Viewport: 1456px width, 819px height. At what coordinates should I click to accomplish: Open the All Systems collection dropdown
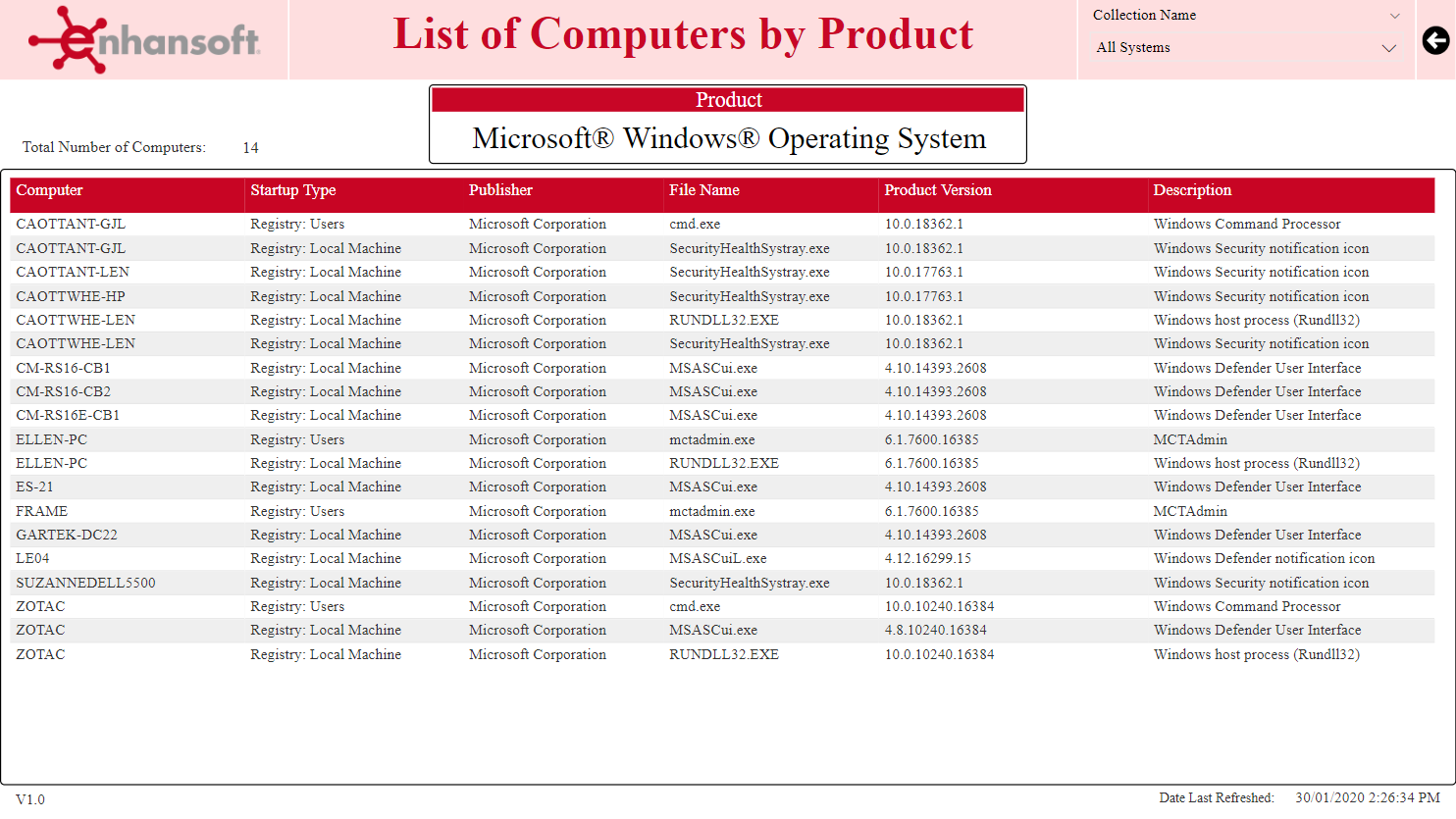click(x=1246, y=48)
